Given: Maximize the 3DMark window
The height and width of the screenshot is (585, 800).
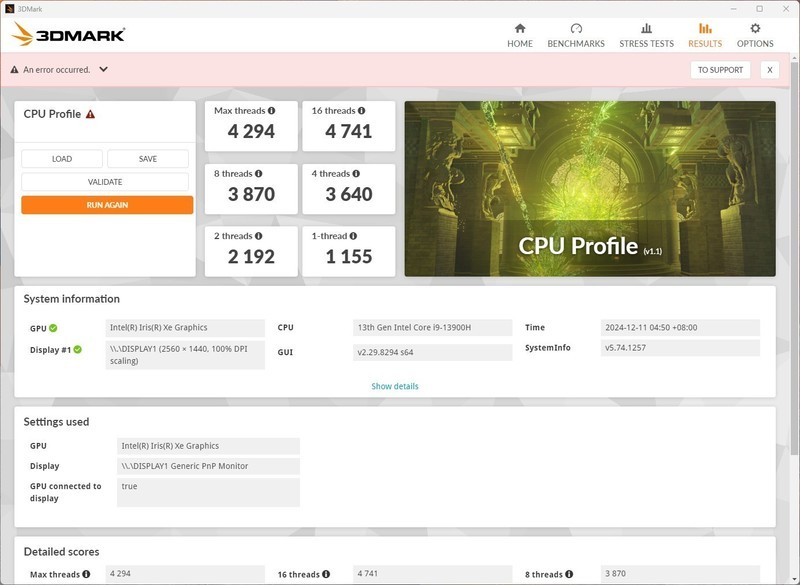Looking at the screenshot, I should [x=760, y=9].
